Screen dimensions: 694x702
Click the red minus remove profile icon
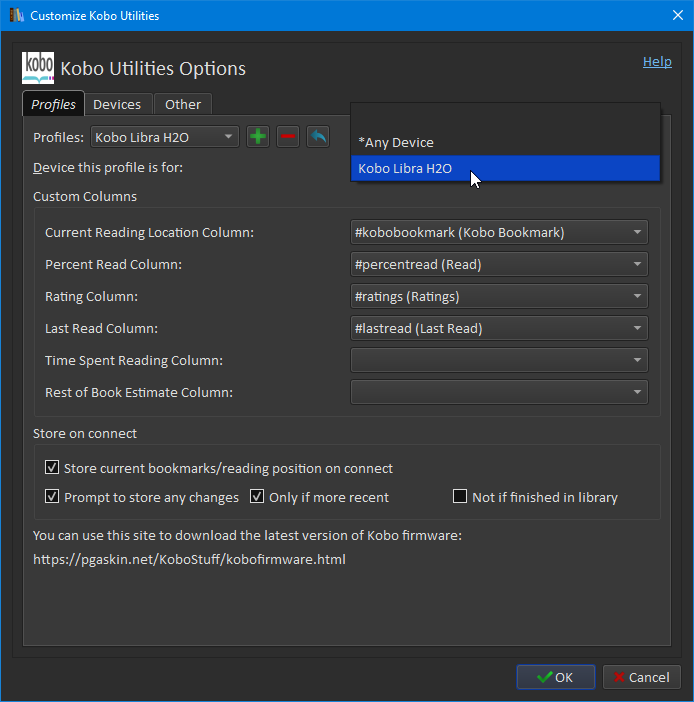point(288,137)
